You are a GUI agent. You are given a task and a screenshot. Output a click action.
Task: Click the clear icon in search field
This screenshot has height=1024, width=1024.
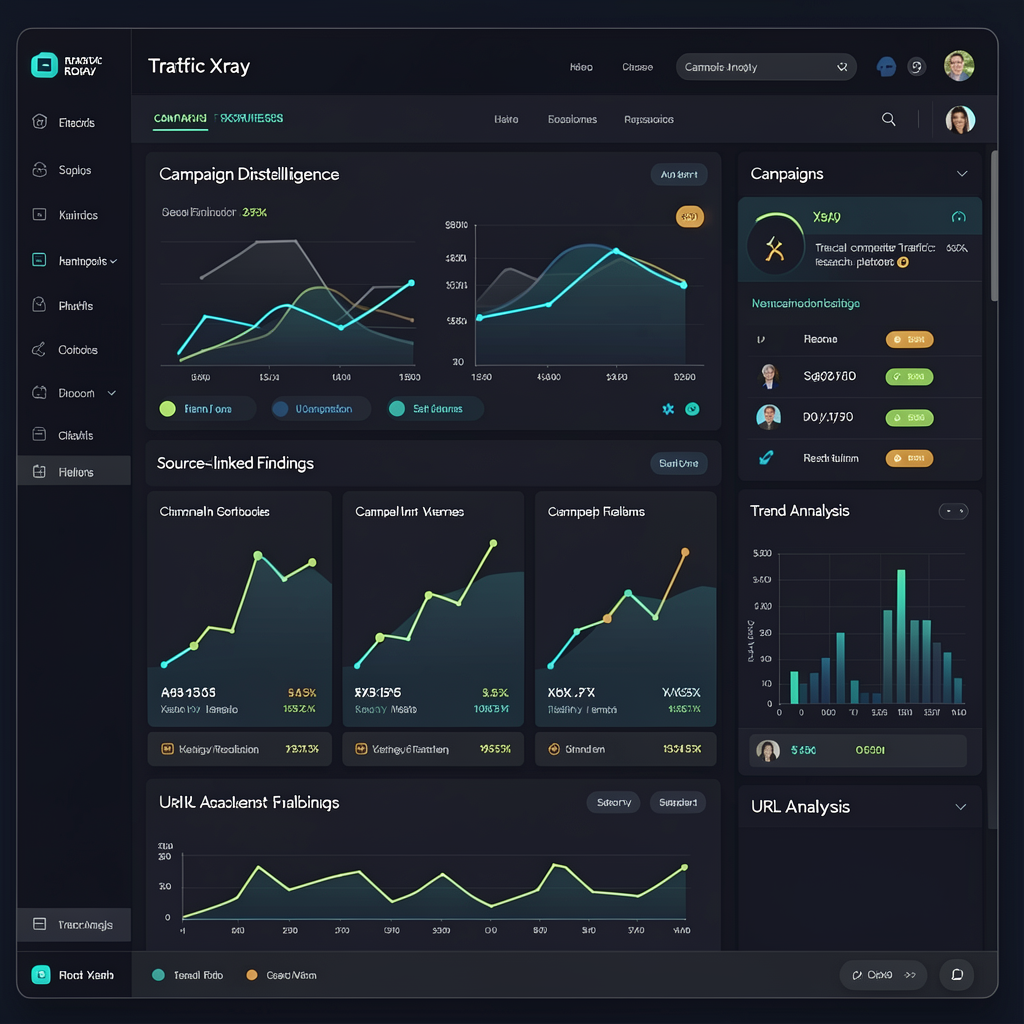pos(842,67)
